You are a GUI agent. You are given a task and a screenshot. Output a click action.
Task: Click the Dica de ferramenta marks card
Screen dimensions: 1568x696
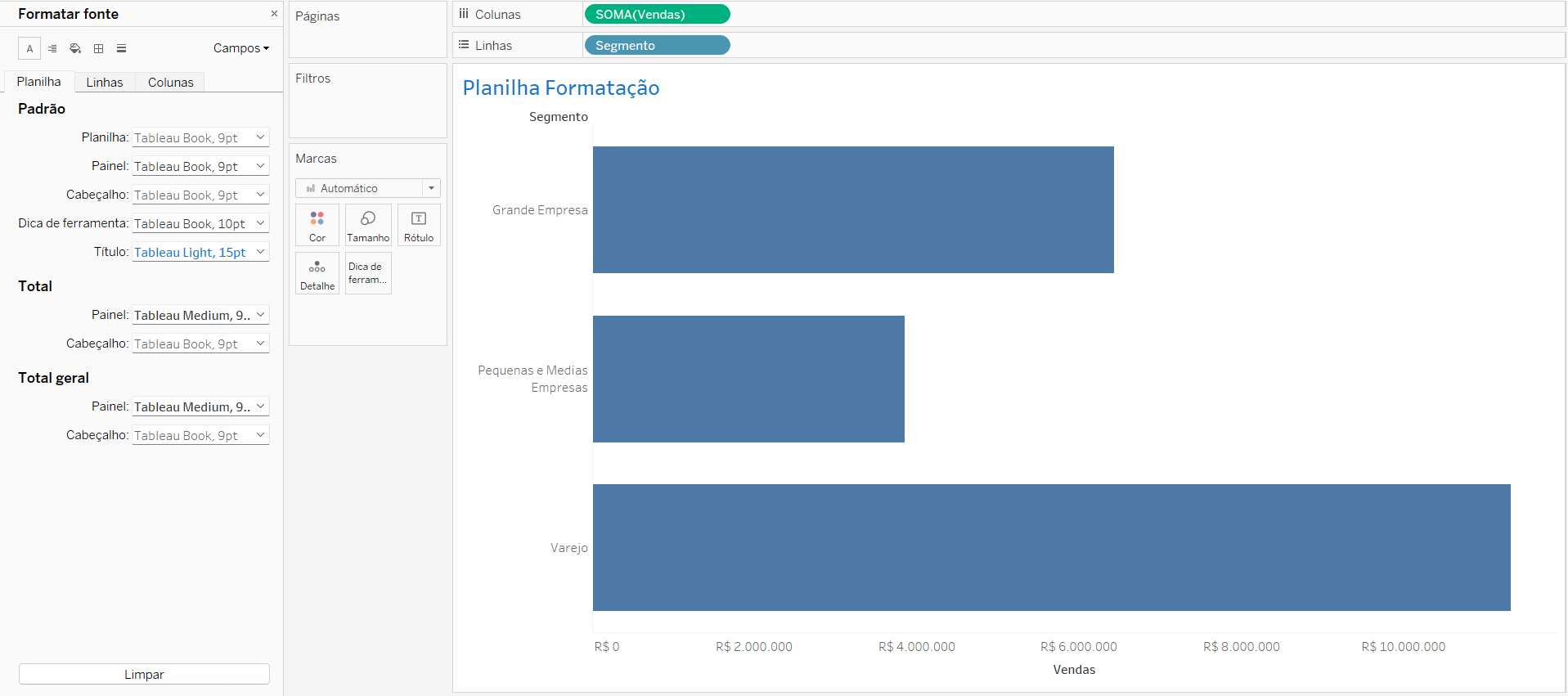click(368, 273)
